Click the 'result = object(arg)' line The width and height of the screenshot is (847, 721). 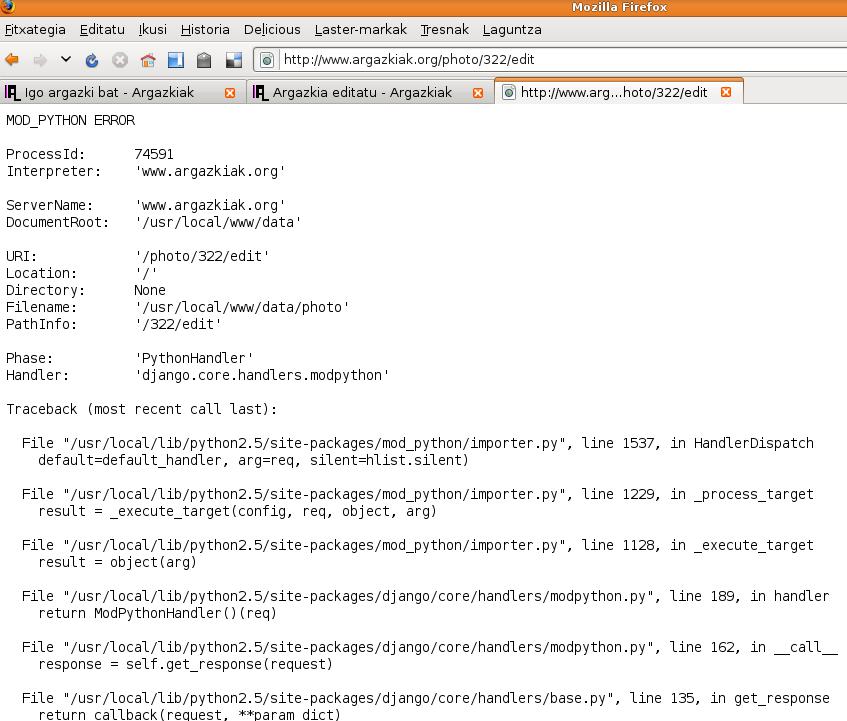pos(117,563)
